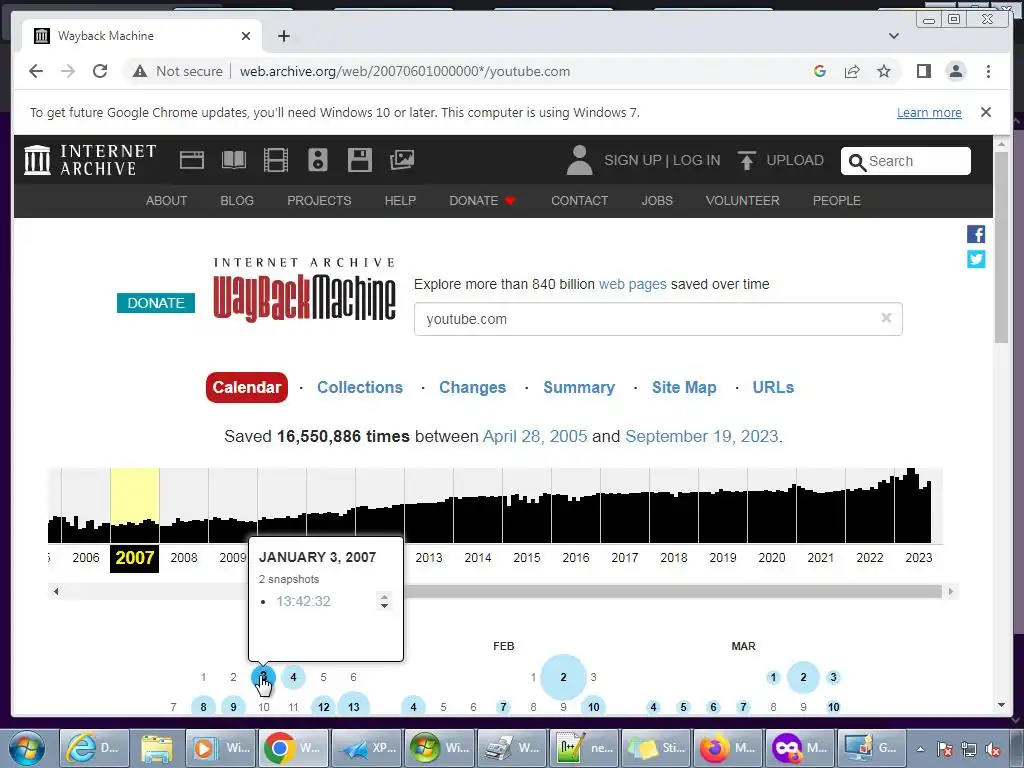Viewport: 1024px width, 768px height.
Task: Expand the Chrome tab search chevron
Action: (894, 36)
